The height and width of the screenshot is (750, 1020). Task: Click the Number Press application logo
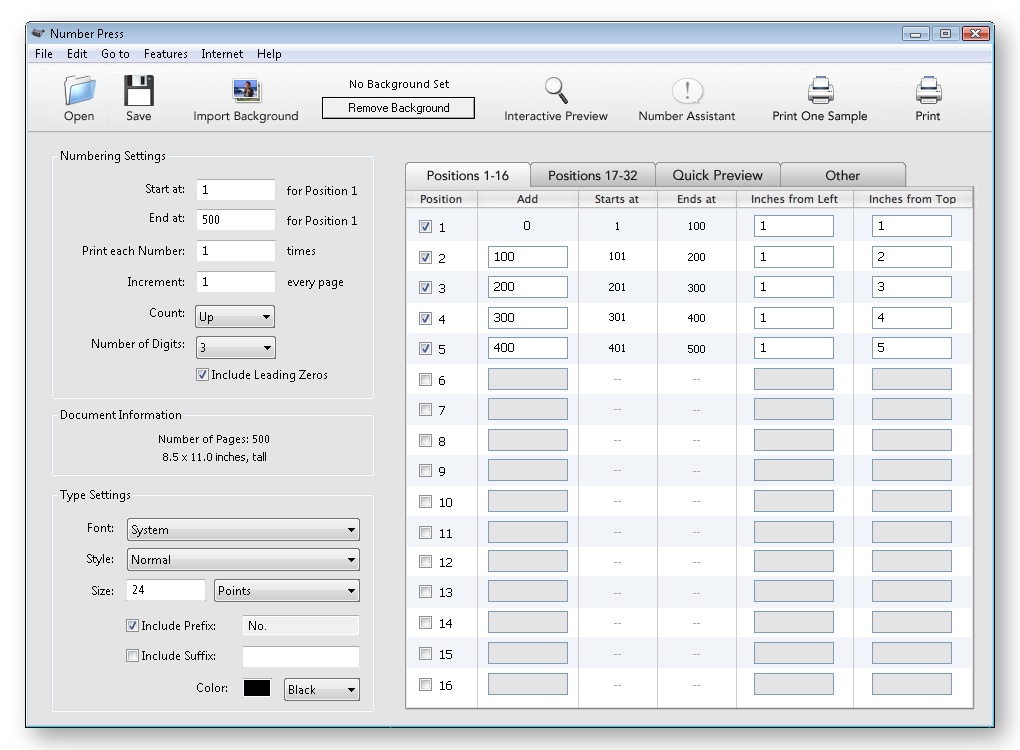pyautogui.click(x=41, y=32)
